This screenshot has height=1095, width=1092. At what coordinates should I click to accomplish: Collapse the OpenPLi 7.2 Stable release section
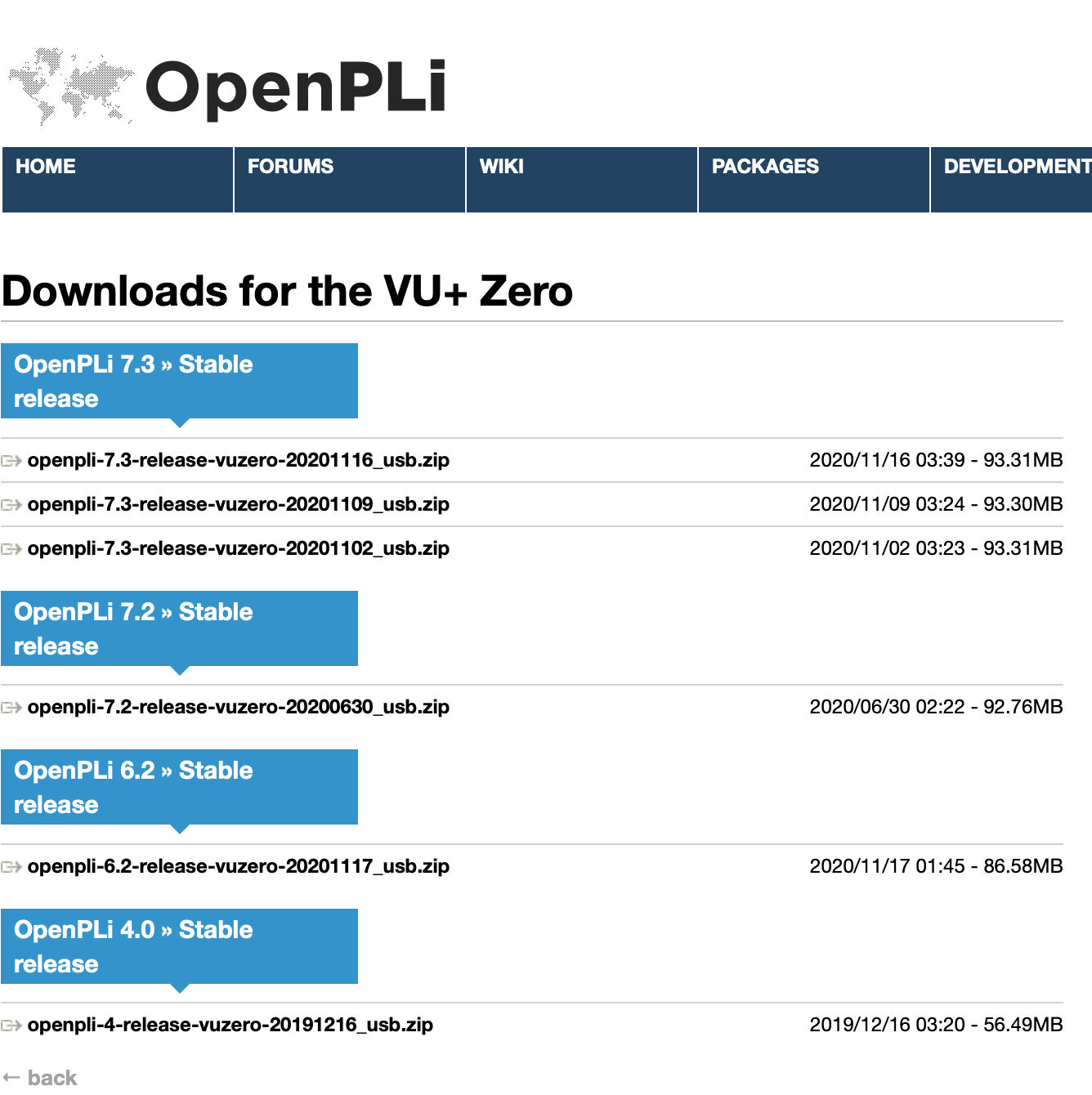click(179, 628)
